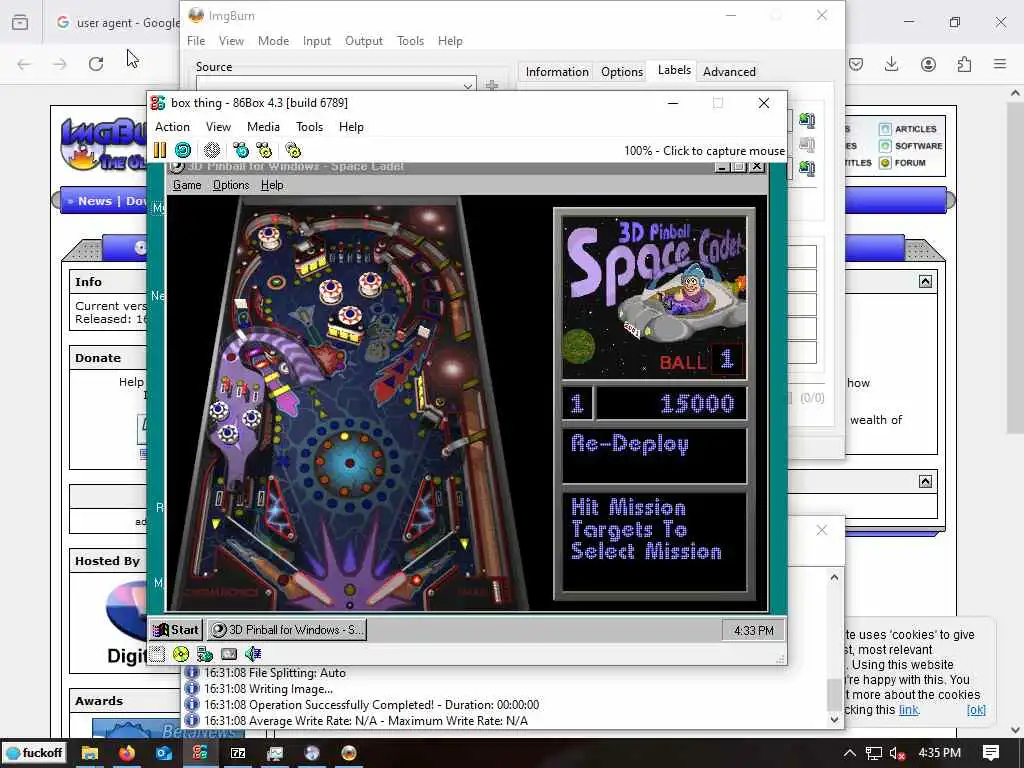Click the hard disk icon in 86Box status bar
This screenshot has width=1024, height=768.
tap(229, 654)
